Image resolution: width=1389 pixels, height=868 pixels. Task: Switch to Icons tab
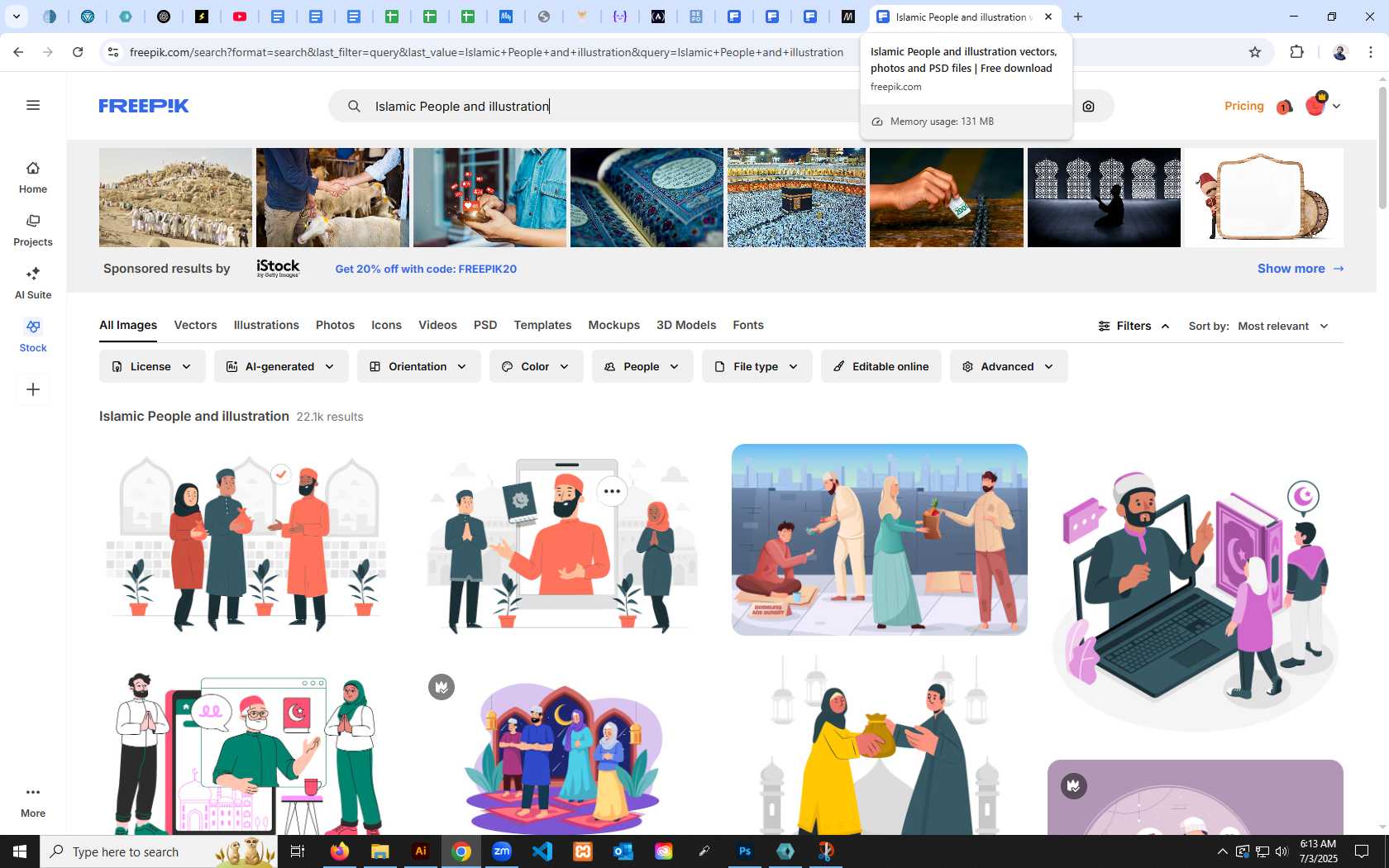(x=386, y=325)
